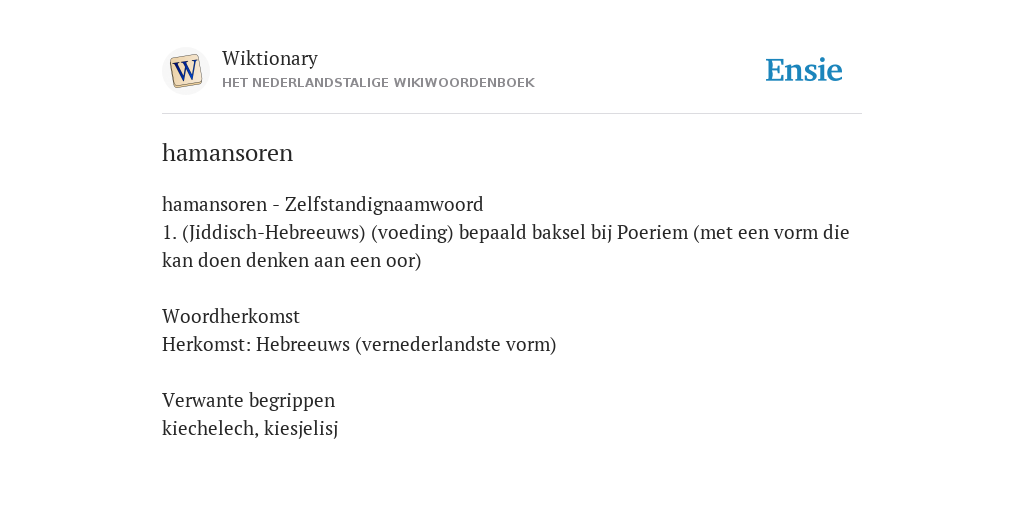Click the line hamansoren - Zelfstandignaamwoord
This screenshot has width=1024, height=512.
click(323, 204)
